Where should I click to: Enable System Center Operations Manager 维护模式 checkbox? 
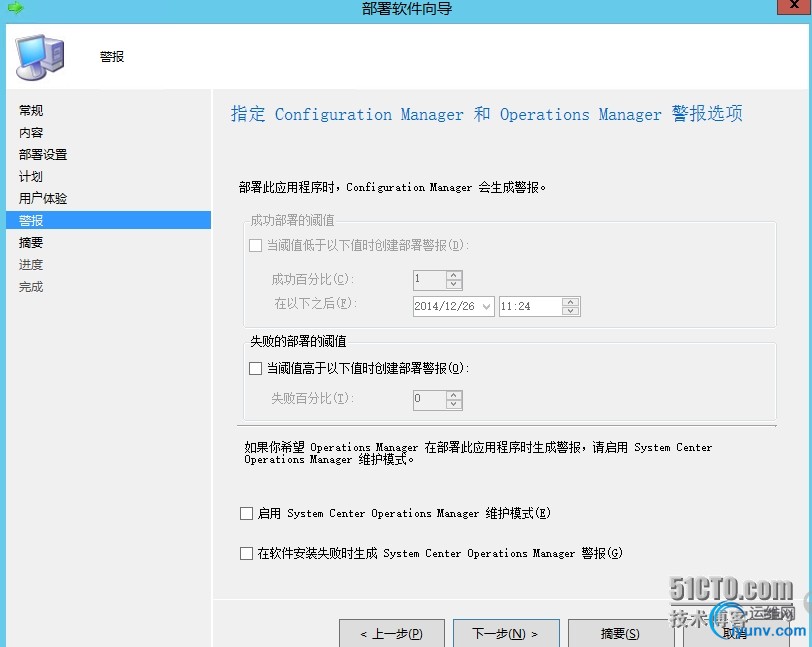[246, 513]
